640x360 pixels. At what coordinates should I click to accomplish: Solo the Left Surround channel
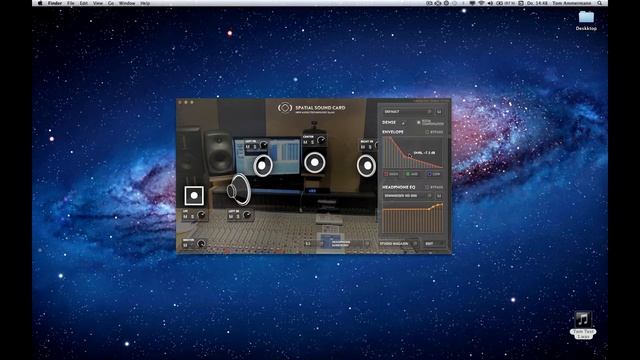(238, 216)
